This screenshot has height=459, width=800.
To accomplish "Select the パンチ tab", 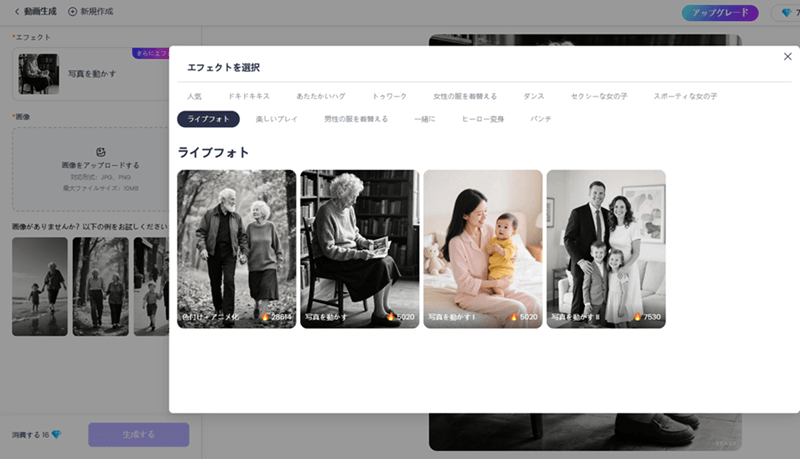I will click(540, 119).
